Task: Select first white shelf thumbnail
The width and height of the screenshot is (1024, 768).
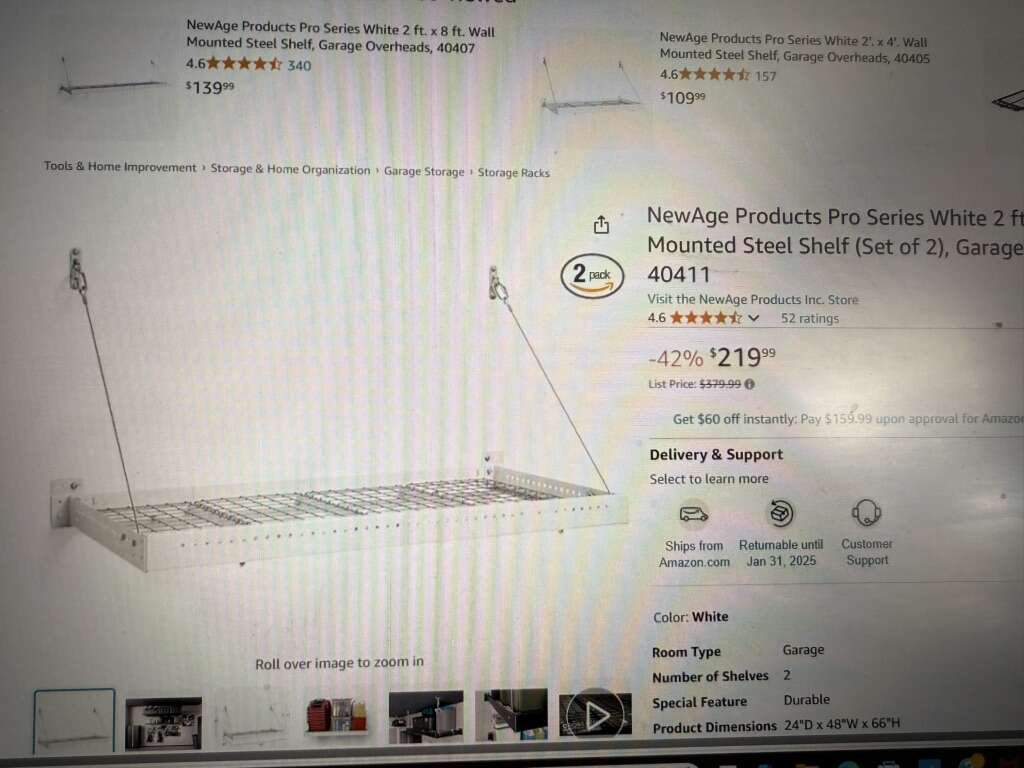Action: point(74,720)
